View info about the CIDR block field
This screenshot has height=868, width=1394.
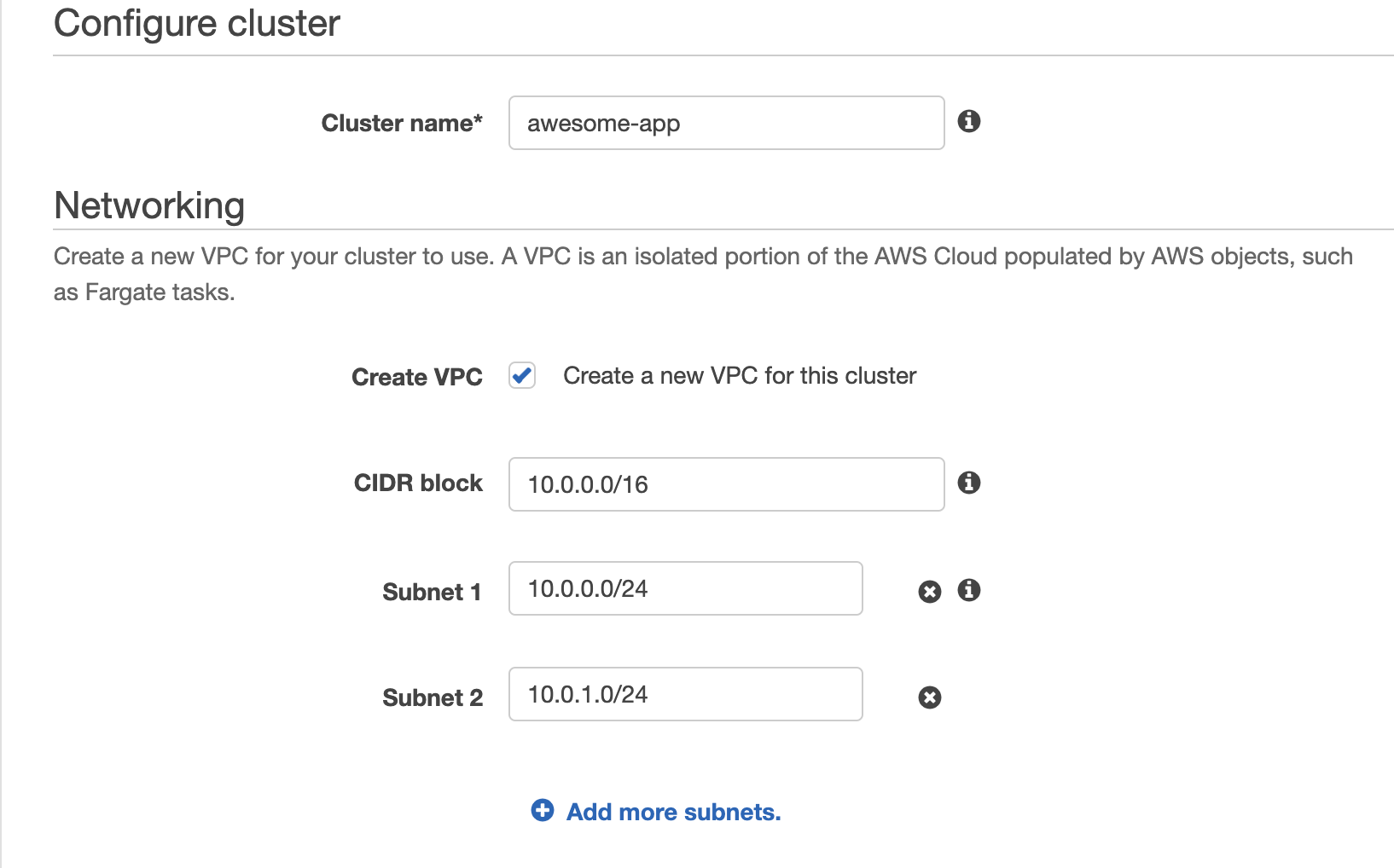[x=971, y=483]
